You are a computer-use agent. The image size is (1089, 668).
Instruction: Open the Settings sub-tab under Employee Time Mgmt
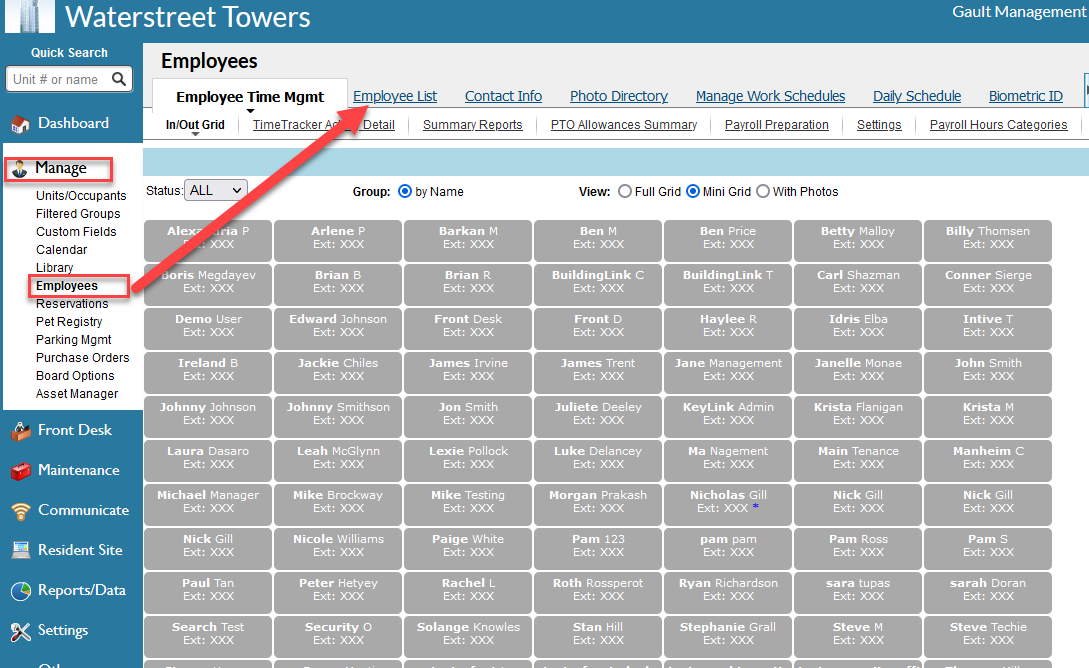click(x=879, y=124)
